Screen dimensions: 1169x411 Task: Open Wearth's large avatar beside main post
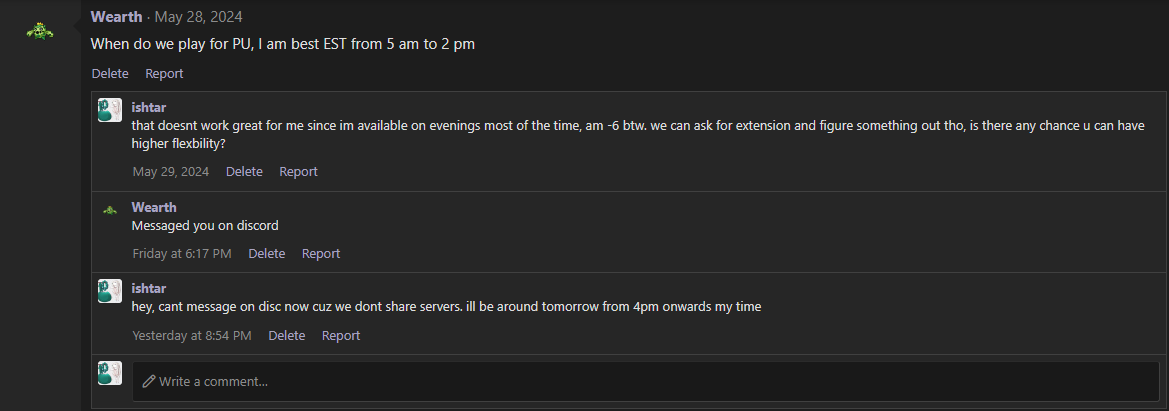[40, 31]
